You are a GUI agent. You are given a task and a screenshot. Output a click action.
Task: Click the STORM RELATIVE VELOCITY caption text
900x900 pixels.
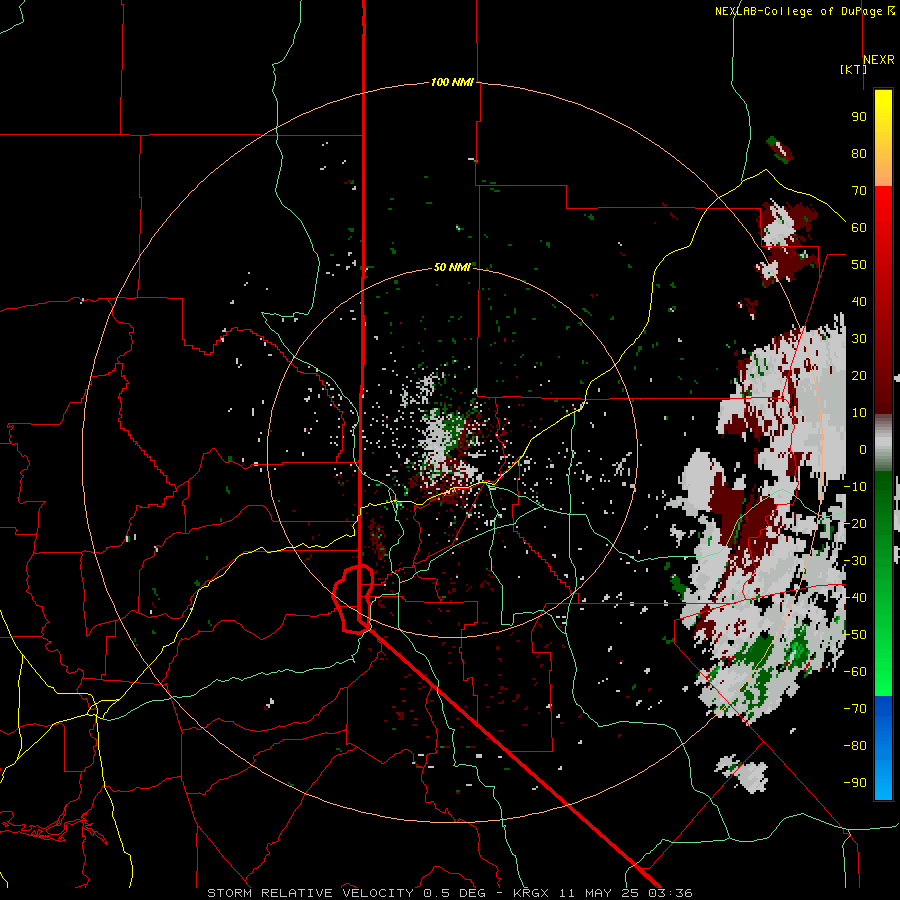(x=311, y=893)
